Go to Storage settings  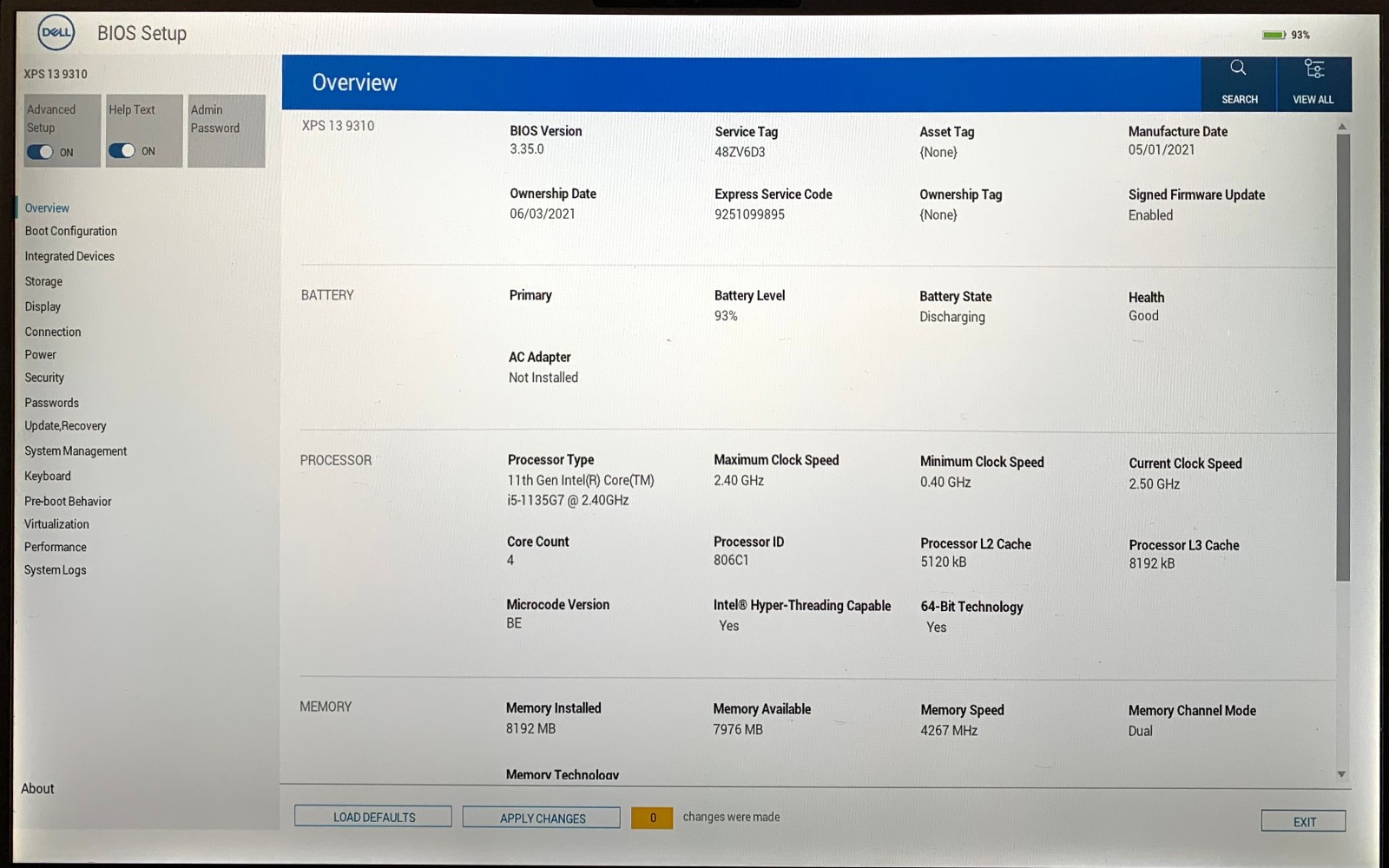pos(43,281)
